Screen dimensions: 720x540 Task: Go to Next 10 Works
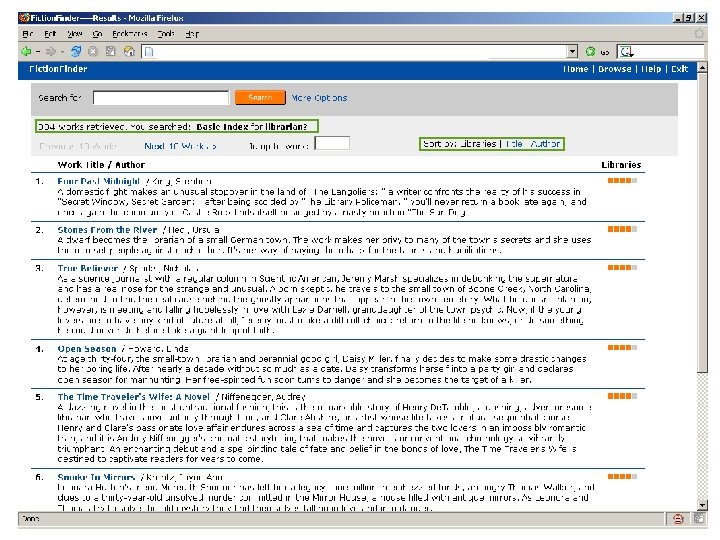tap(180, 146)
